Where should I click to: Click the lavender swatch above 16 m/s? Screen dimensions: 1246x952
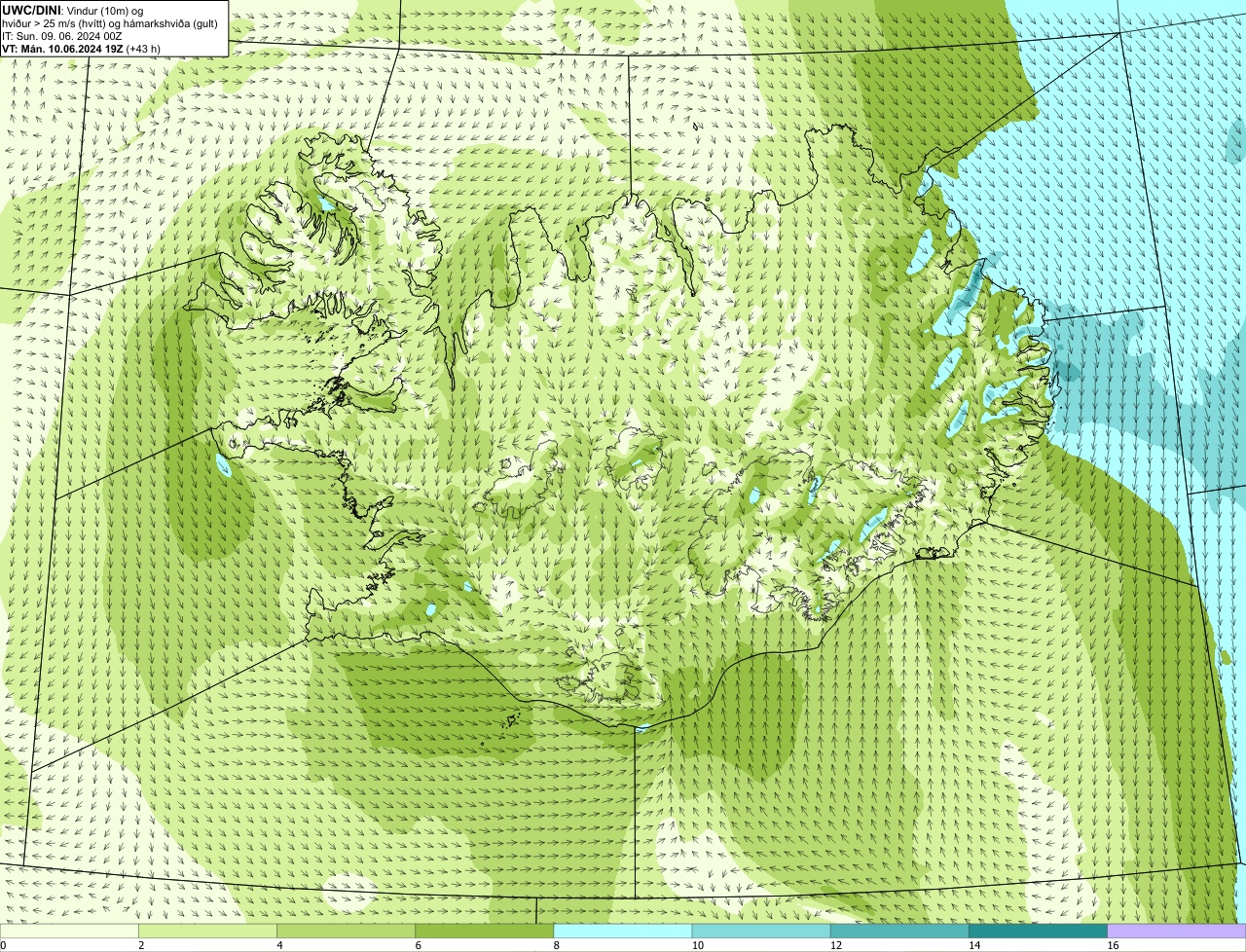[x=1176, y=932]
